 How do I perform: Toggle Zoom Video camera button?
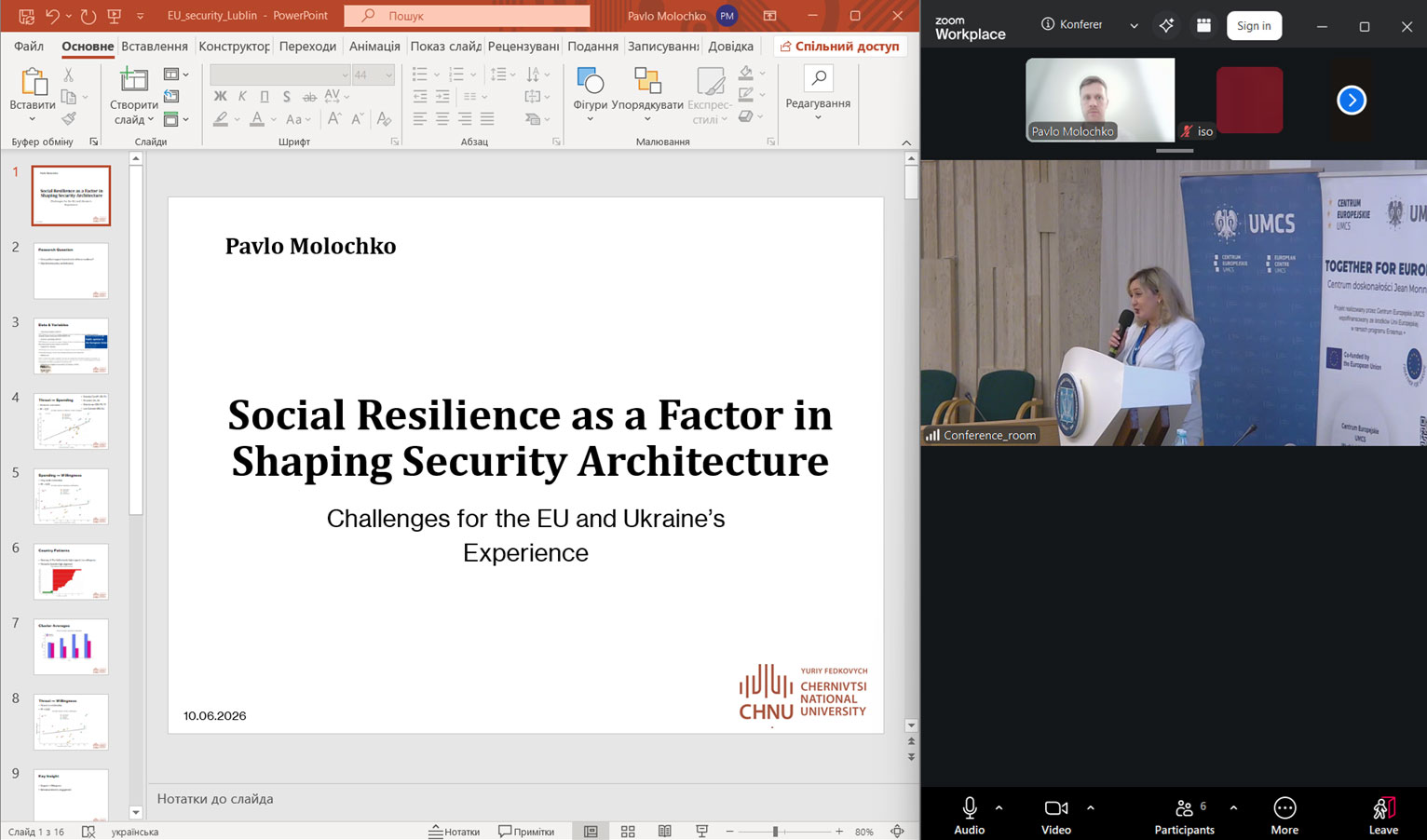click(x=1055, y=816)
